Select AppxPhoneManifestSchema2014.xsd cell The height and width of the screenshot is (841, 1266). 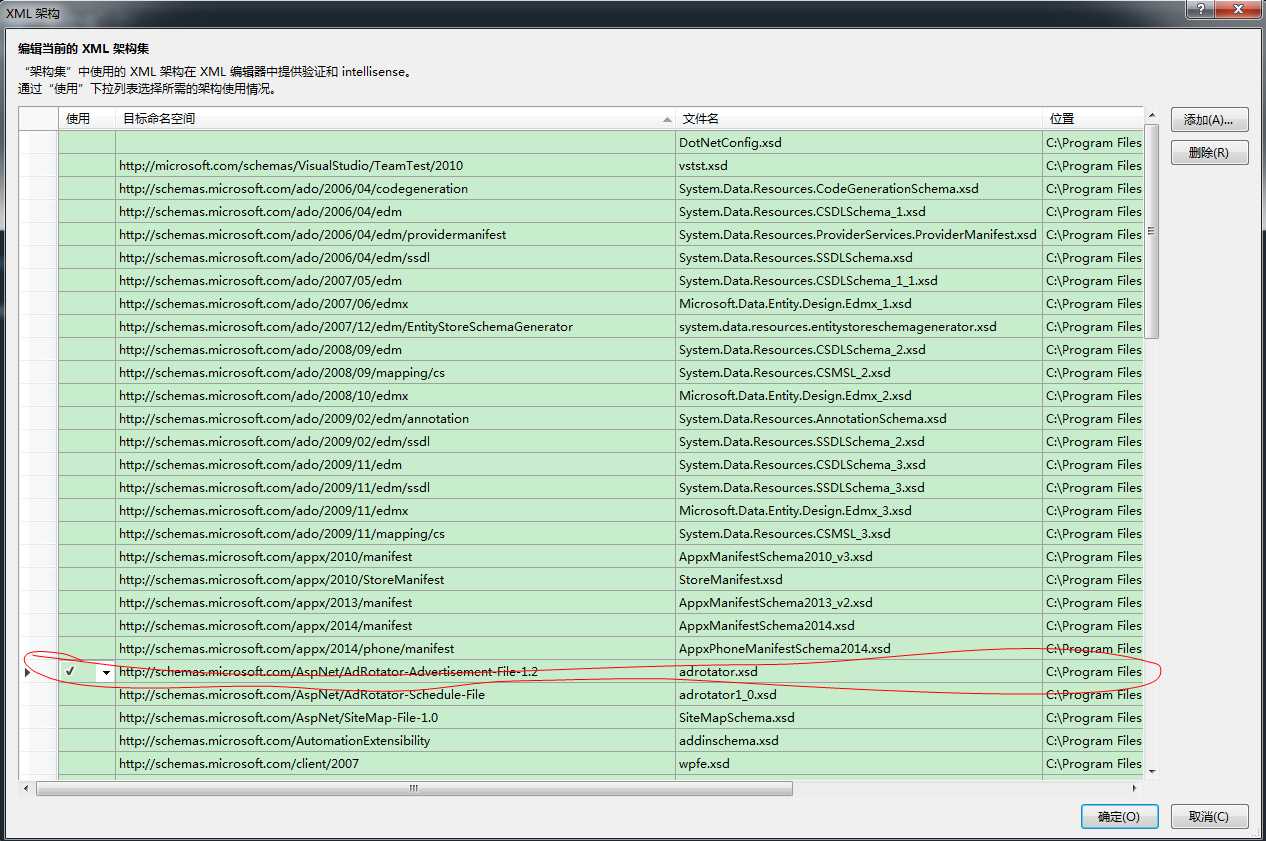click(x=859, y=649)
